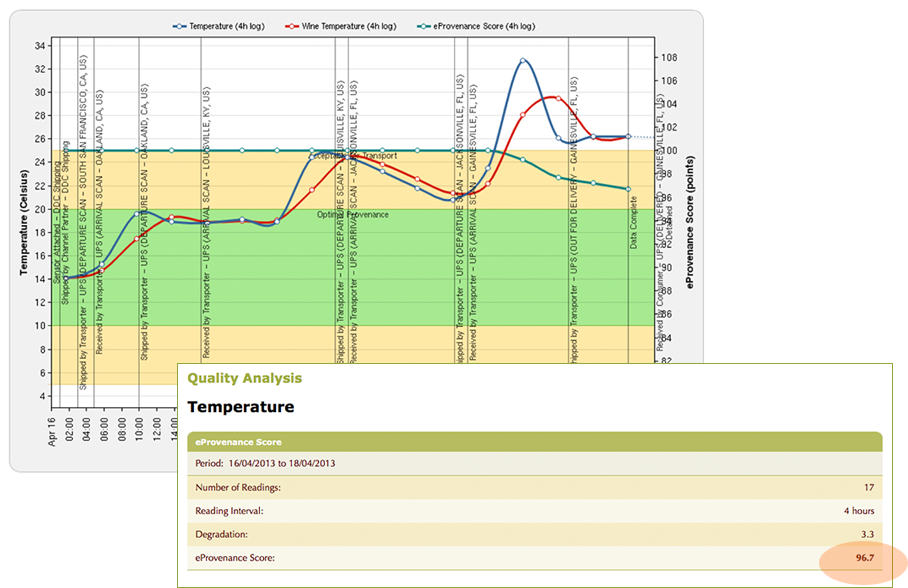Click the eProvenance Score table header
Image resolution: width=908 pixels, height=588 pixels.
pyautogui.click(x=534, y=442)
